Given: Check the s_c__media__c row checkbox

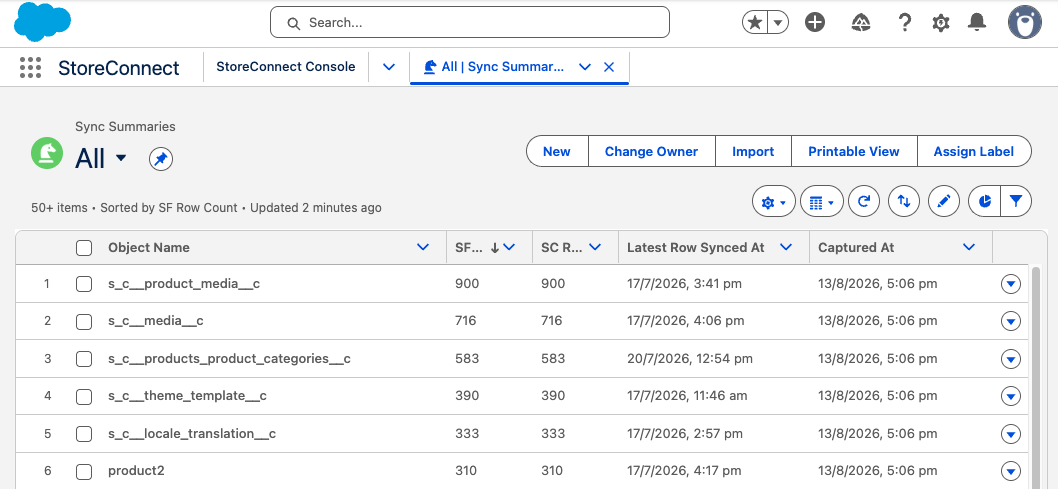Looking at the screenshot, I should (84, 321).
